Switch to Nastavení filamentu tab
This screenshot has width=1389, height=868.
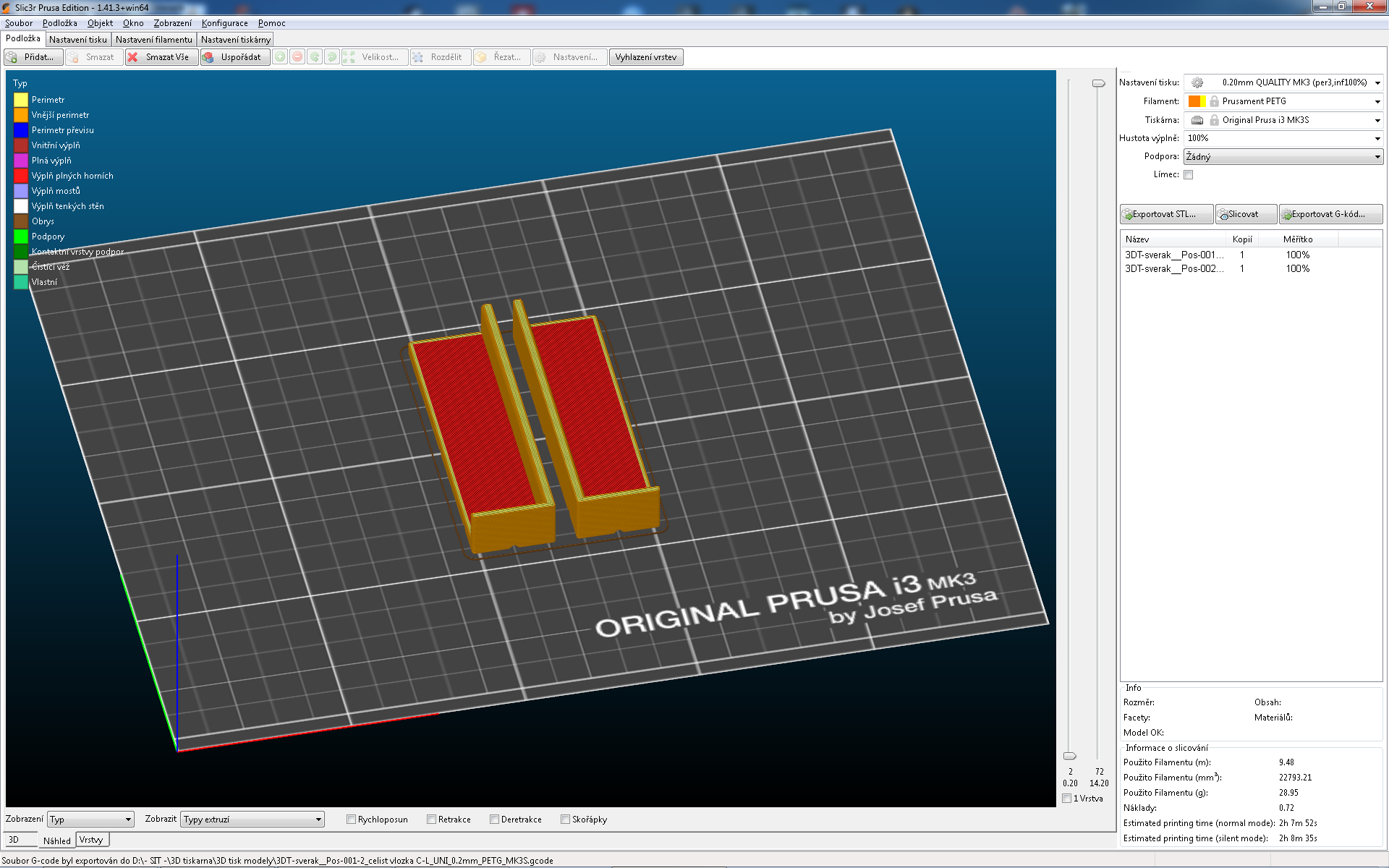(x=154, y=40)
